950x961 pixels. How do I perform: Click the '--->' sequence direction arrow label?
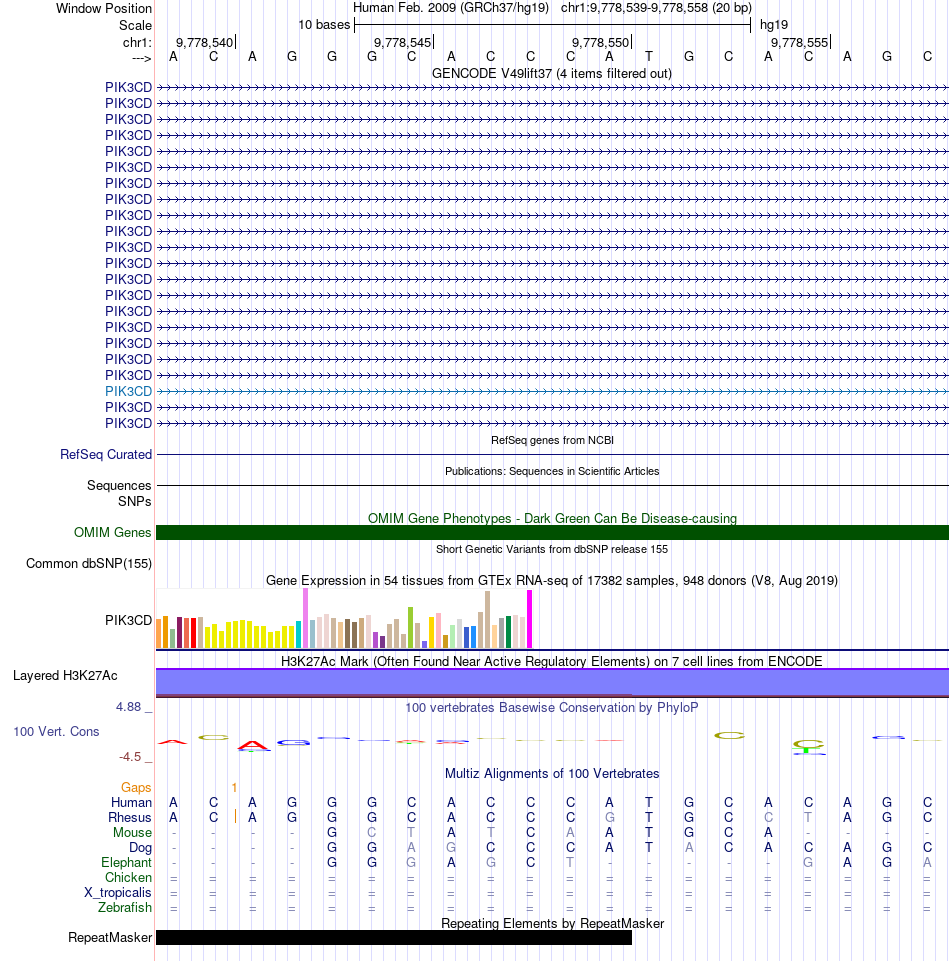click(x=142, y=58)
